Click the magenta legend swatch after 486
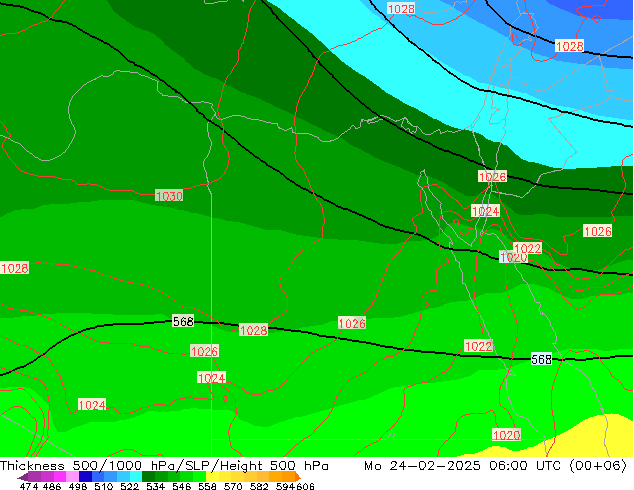This screenshot has height=490, width=634. [60, 476]
